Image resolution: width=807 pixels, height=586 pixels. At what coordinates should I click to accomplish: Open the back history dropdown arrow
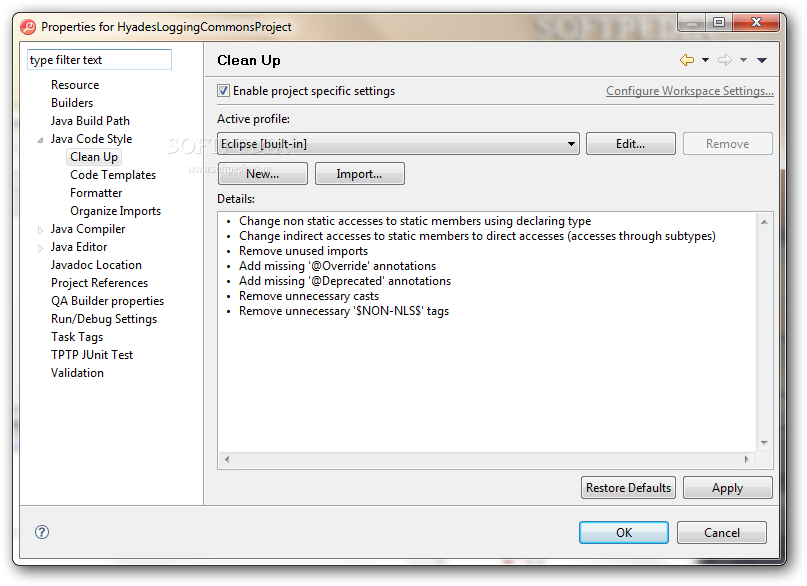click(706, 60)
